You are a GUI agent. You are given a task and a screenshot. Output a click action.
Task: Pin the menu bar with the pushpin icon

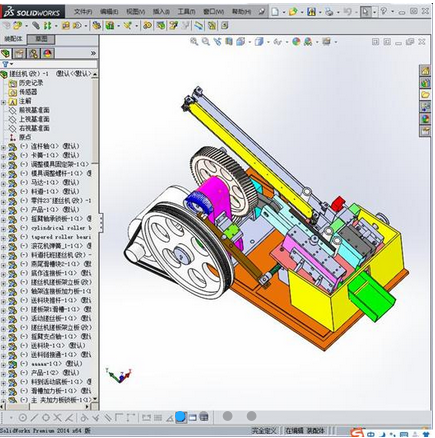tap(262, 12)
